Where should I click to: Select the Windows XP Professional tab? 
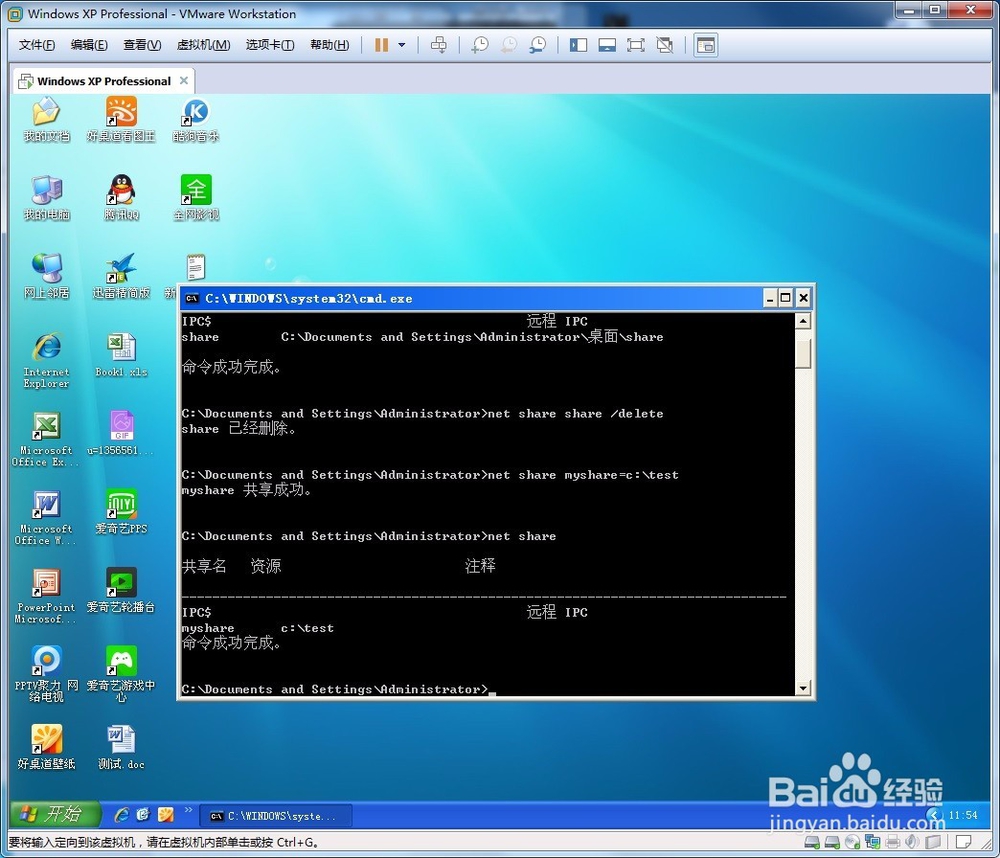coord(103,81)
